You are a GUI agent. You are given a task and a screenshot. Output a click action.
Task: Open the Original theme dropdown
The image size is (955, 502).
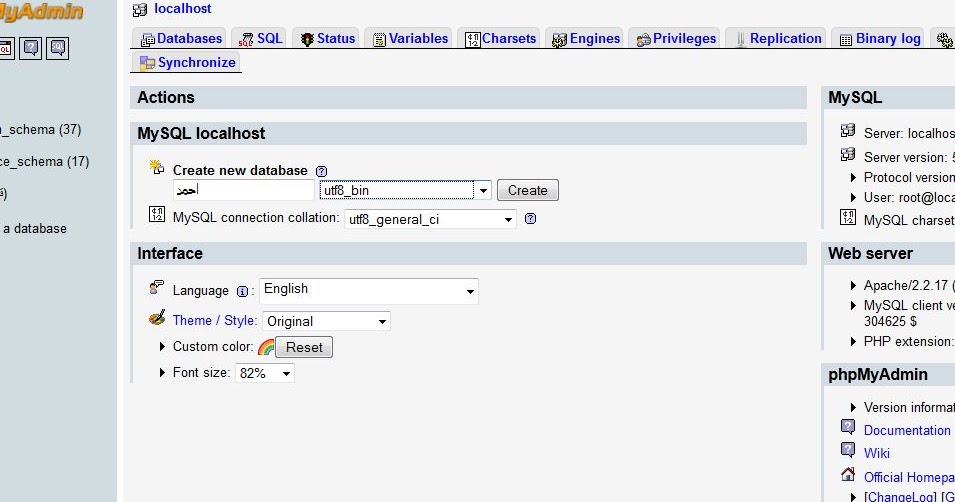pos(326,321)
